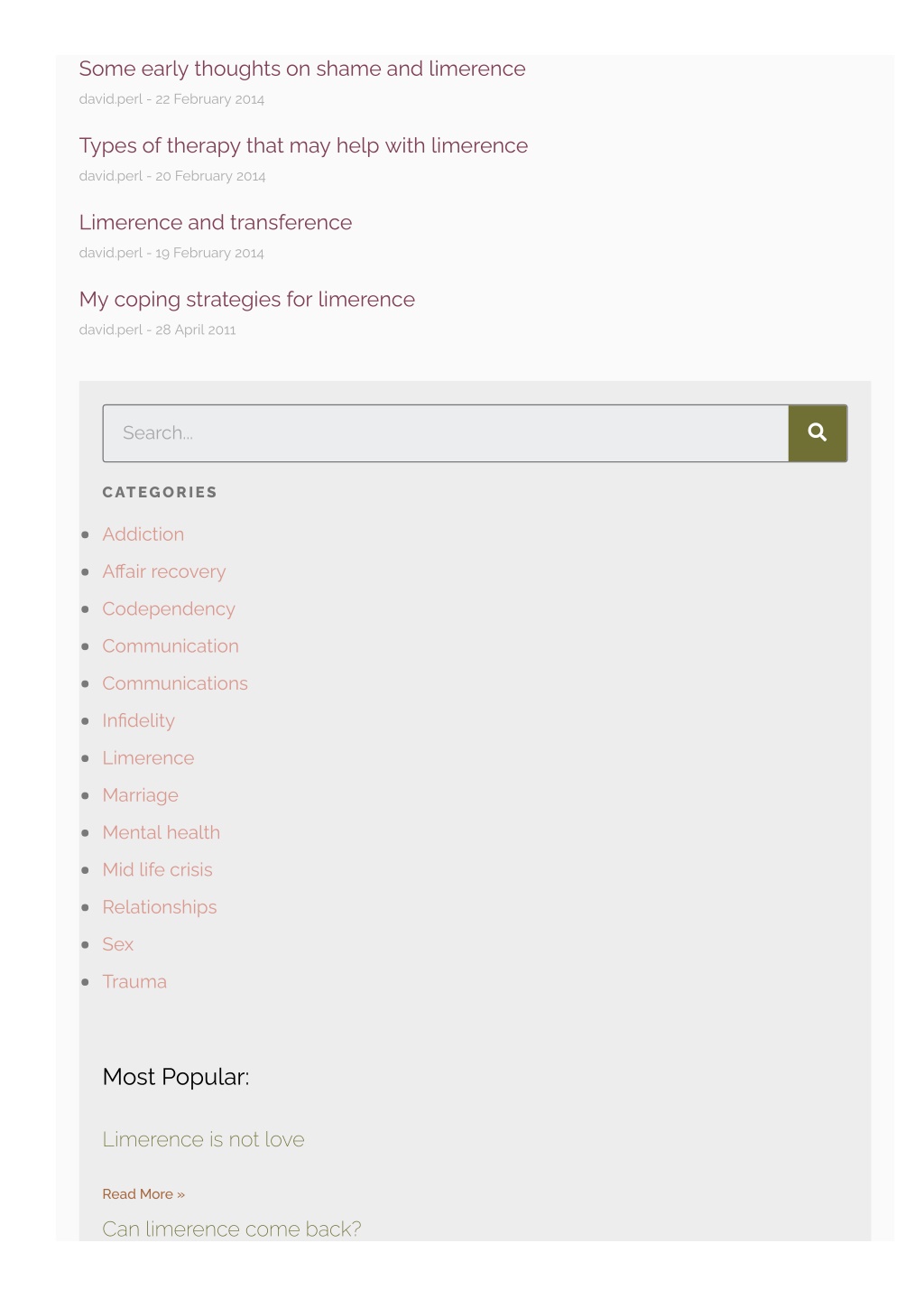Open the Relationships category
The height and width of the screenshot is (1308, 924).
[x=160, y=907]
